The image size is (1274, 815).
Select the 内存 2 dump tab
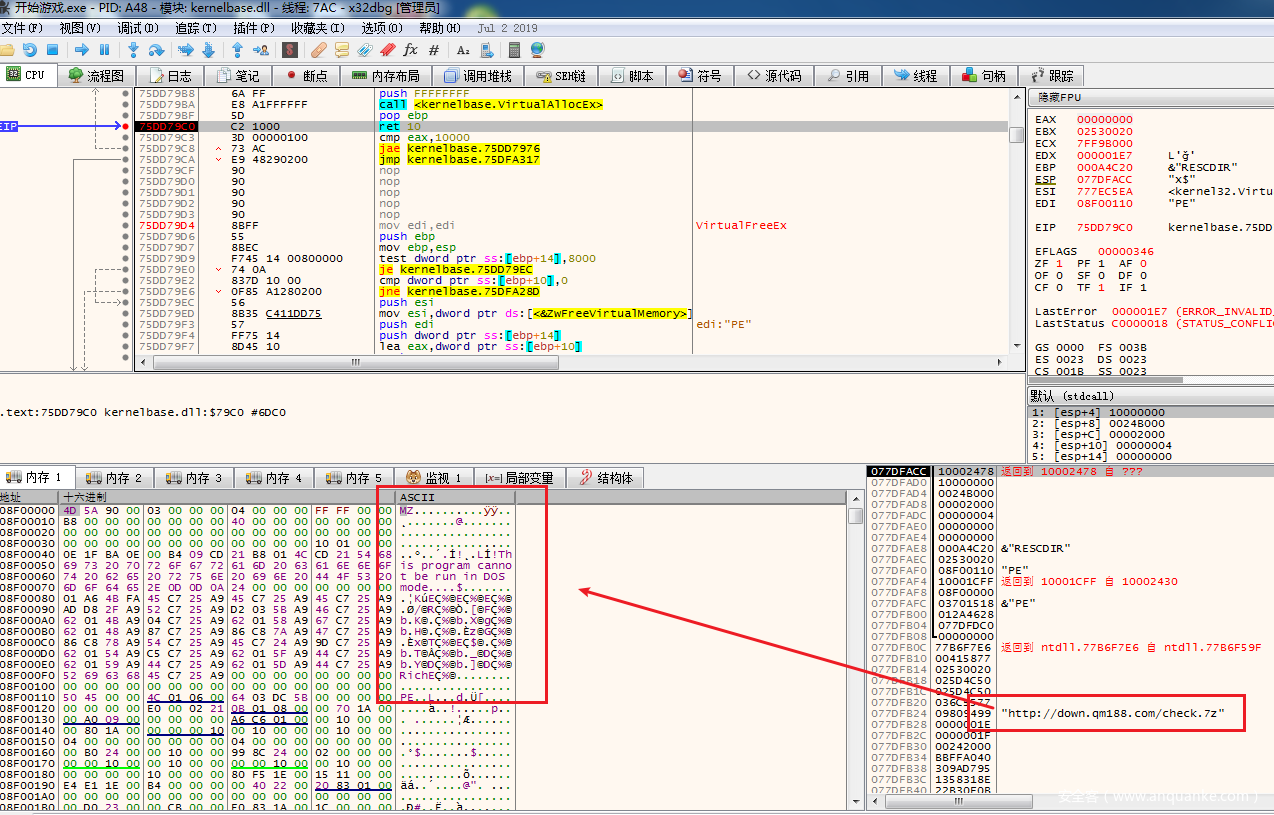[x=114, y=478]
